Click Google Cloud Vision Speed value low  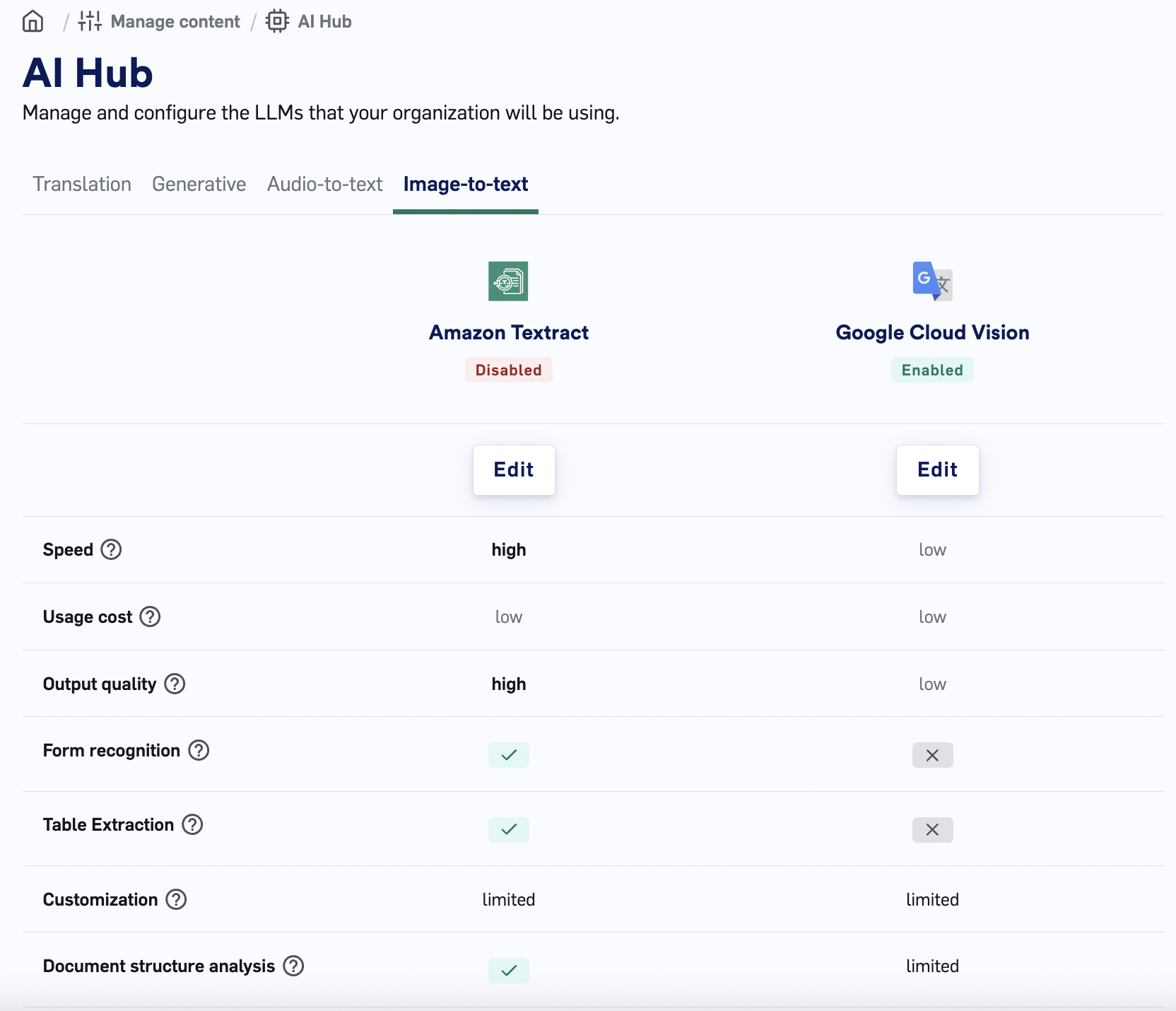click(933, 550)
